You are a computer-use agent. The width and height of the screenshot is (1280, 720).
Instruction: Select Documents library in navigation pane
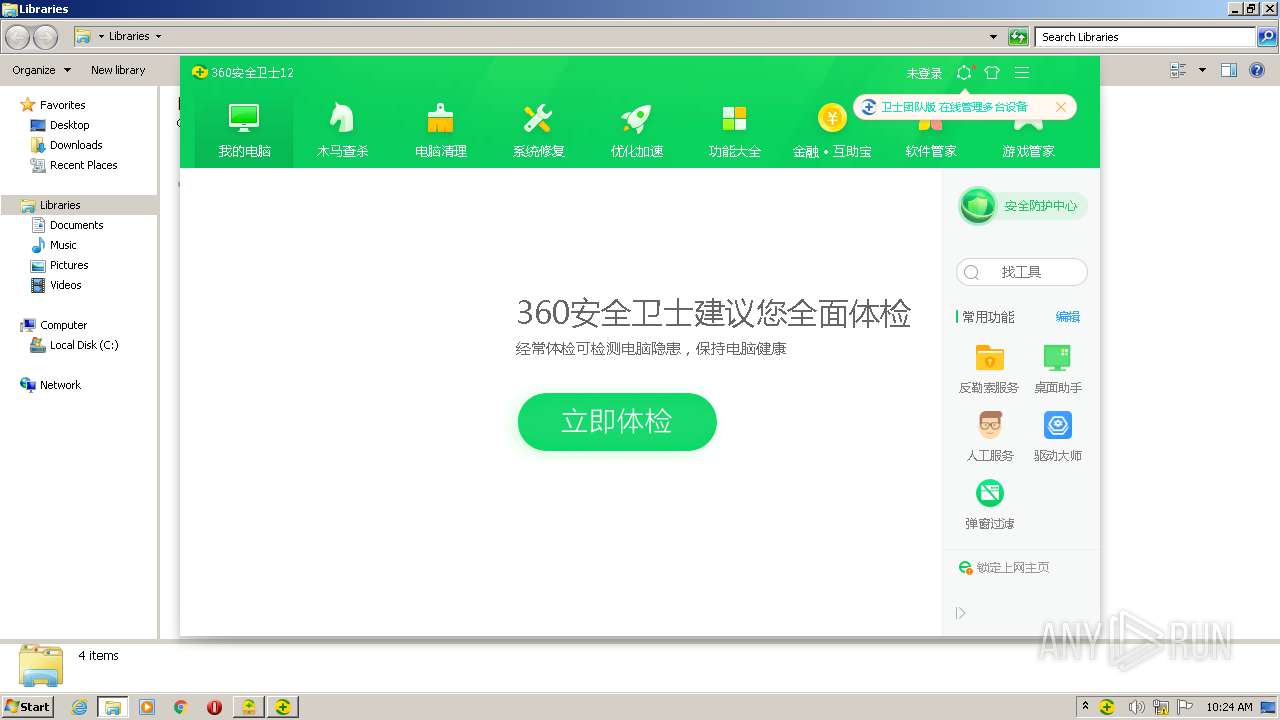(x=76, y=225)
